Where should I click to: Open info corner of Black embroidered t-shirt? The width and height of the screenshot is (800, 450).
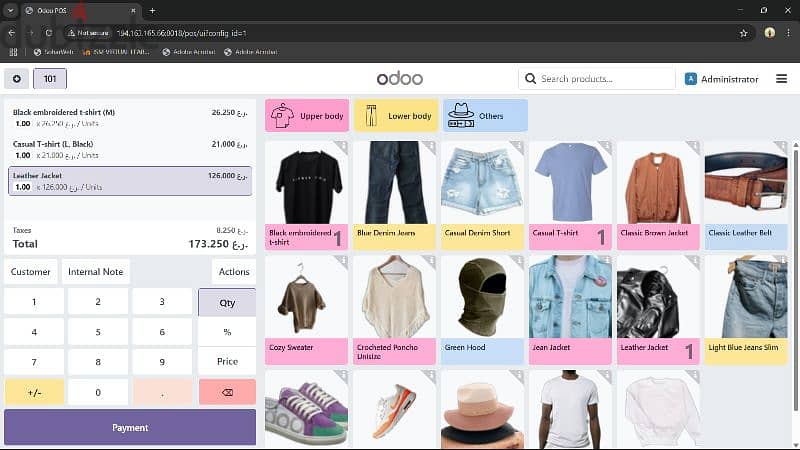[x=342, y=147]
